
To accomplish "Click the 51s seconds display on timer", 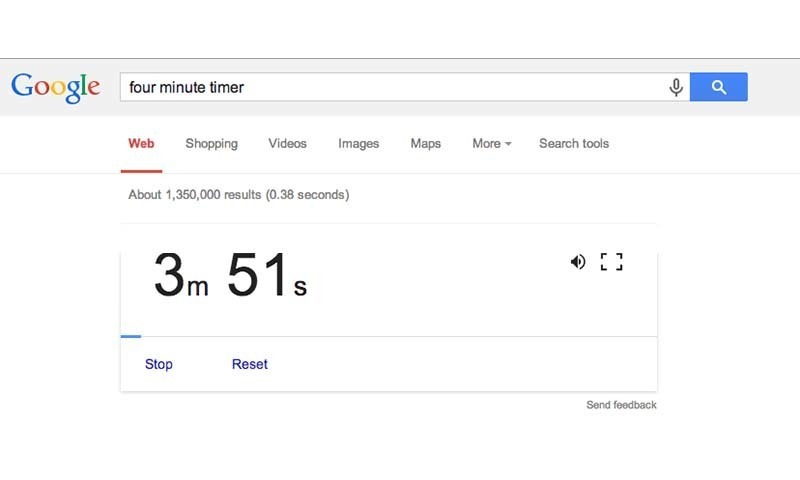I will [x=266, y=276].
